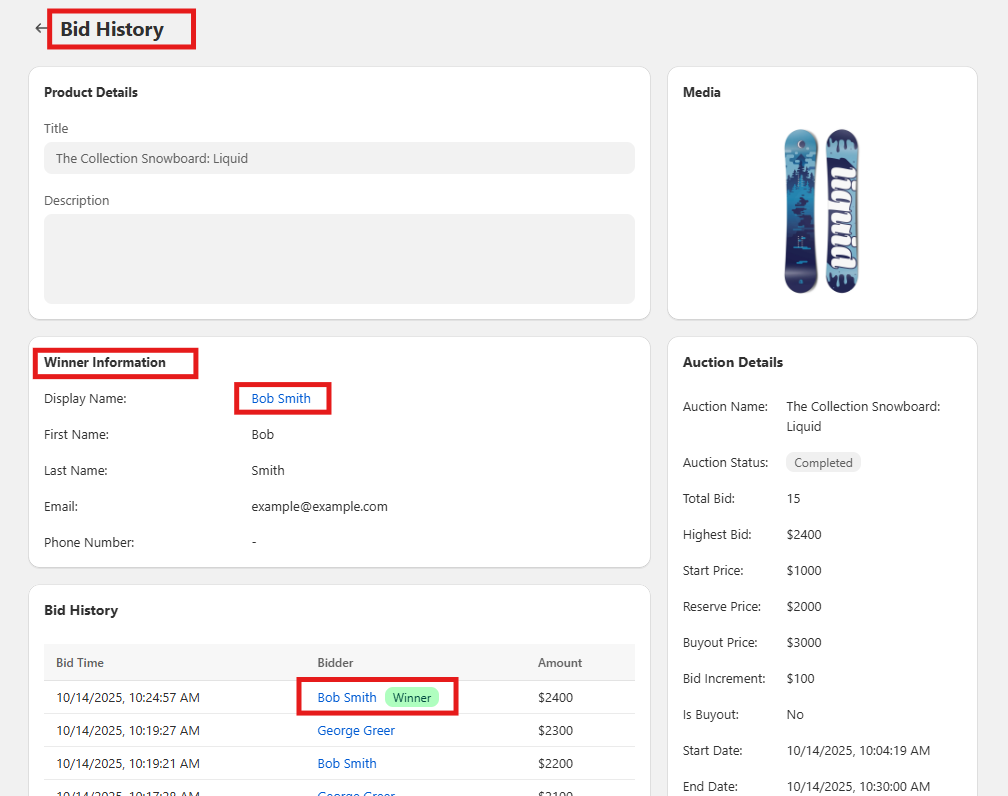
Task: Click the Bid Time column header
Action: (80, 662)
